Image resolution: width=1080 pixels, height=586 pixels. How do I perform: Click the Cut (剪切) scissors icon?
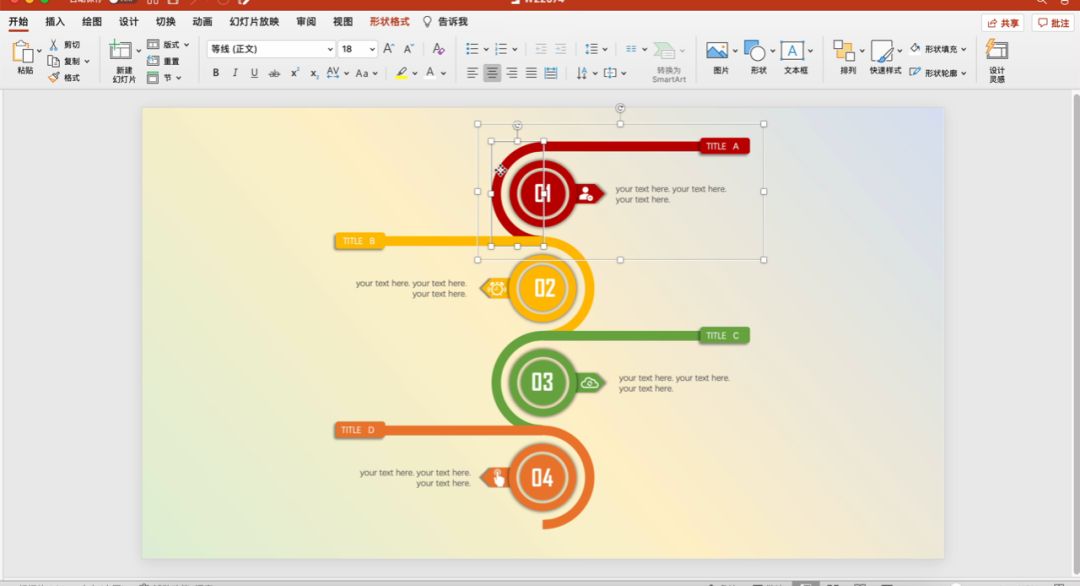tap(54, 45)
